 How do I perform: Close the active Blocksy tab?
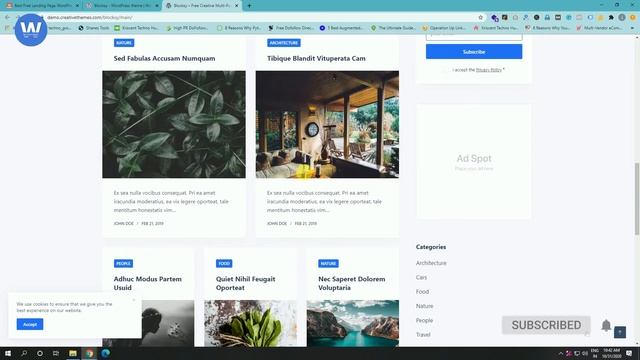236,6
